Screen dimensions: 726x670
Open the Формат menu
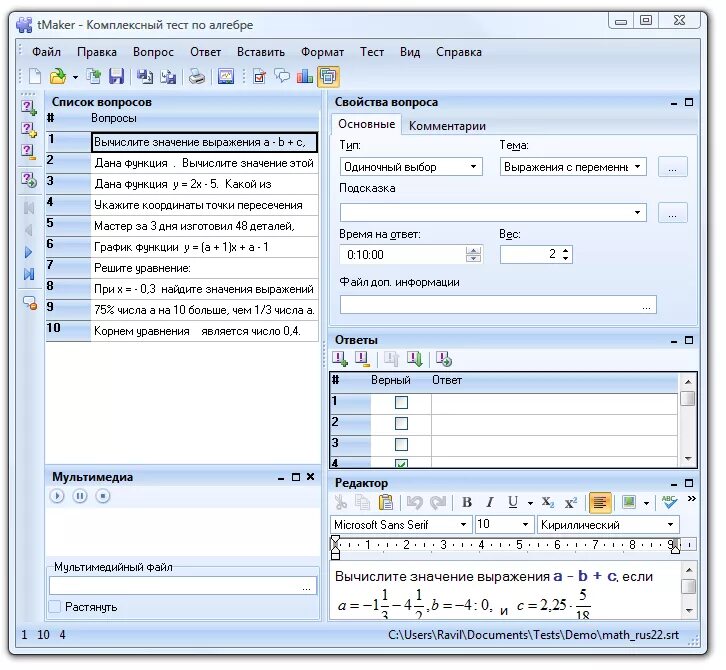322,52
